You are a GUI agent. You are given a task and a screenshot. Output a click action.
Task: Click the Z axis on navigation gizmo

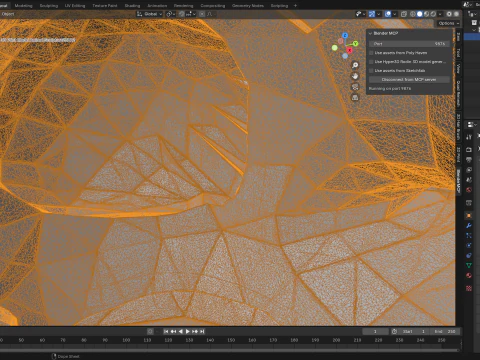(345, 35)
